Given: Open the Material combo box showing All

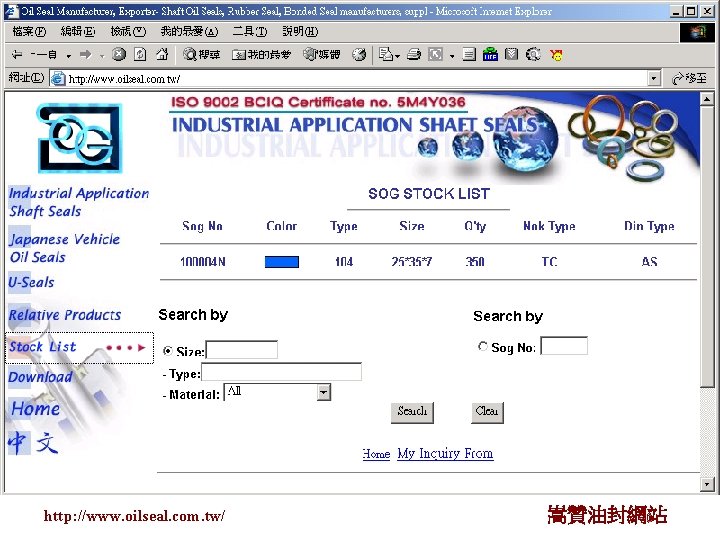Looking at the screenshot, I should click(277, 392).
